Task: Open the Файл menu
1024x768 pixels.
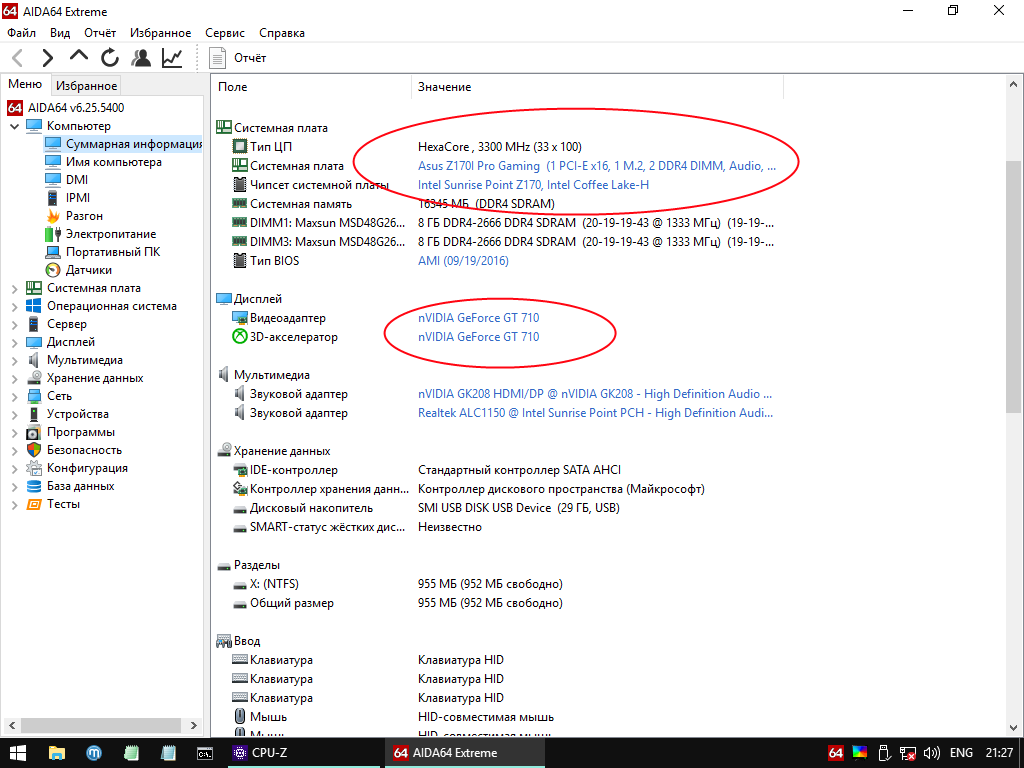Action: pos(22,33)
